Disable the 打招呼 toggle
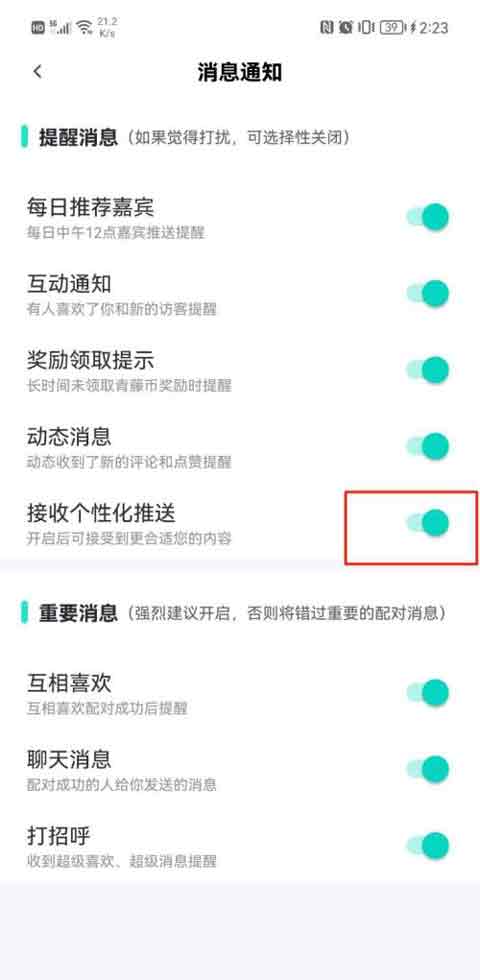The width and height of the screenshot is (480, 980). click(x=428, y=846)
